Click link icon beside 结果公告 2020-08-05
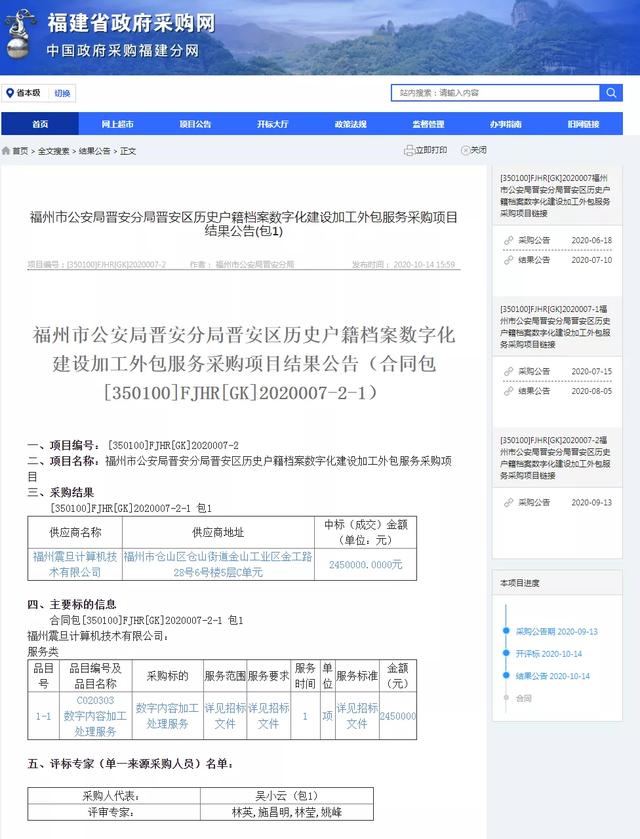The width and height of the screenshot is (640, 839). (508, 391)
